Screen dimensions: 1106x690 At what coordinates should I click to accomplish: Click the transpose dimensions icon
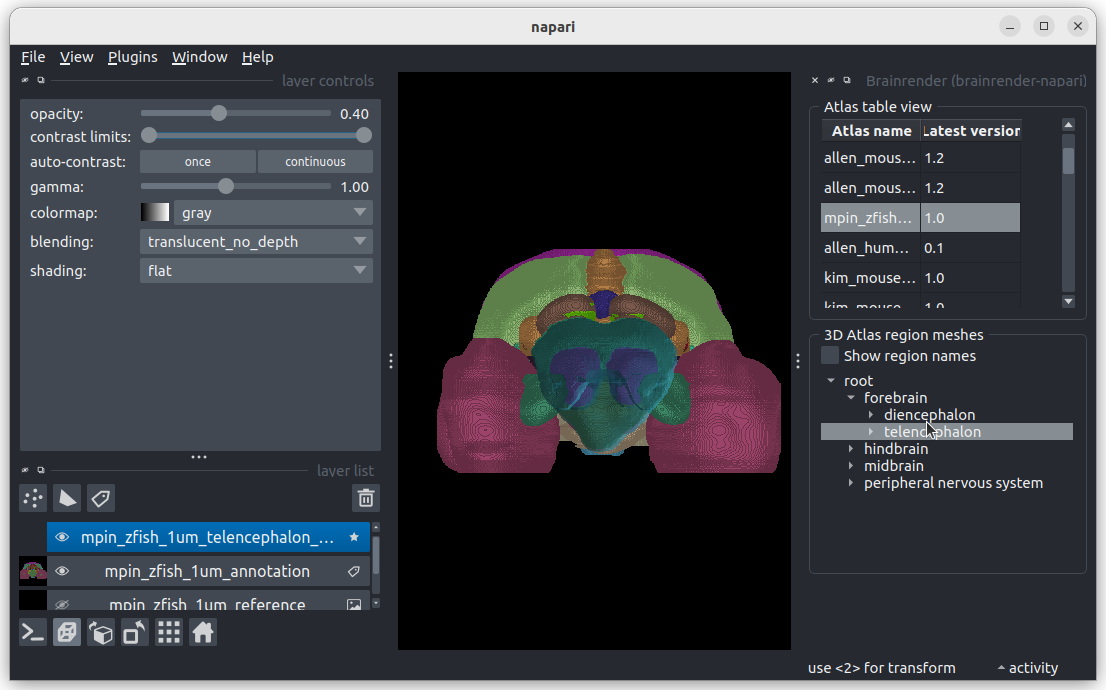[135, 632]
